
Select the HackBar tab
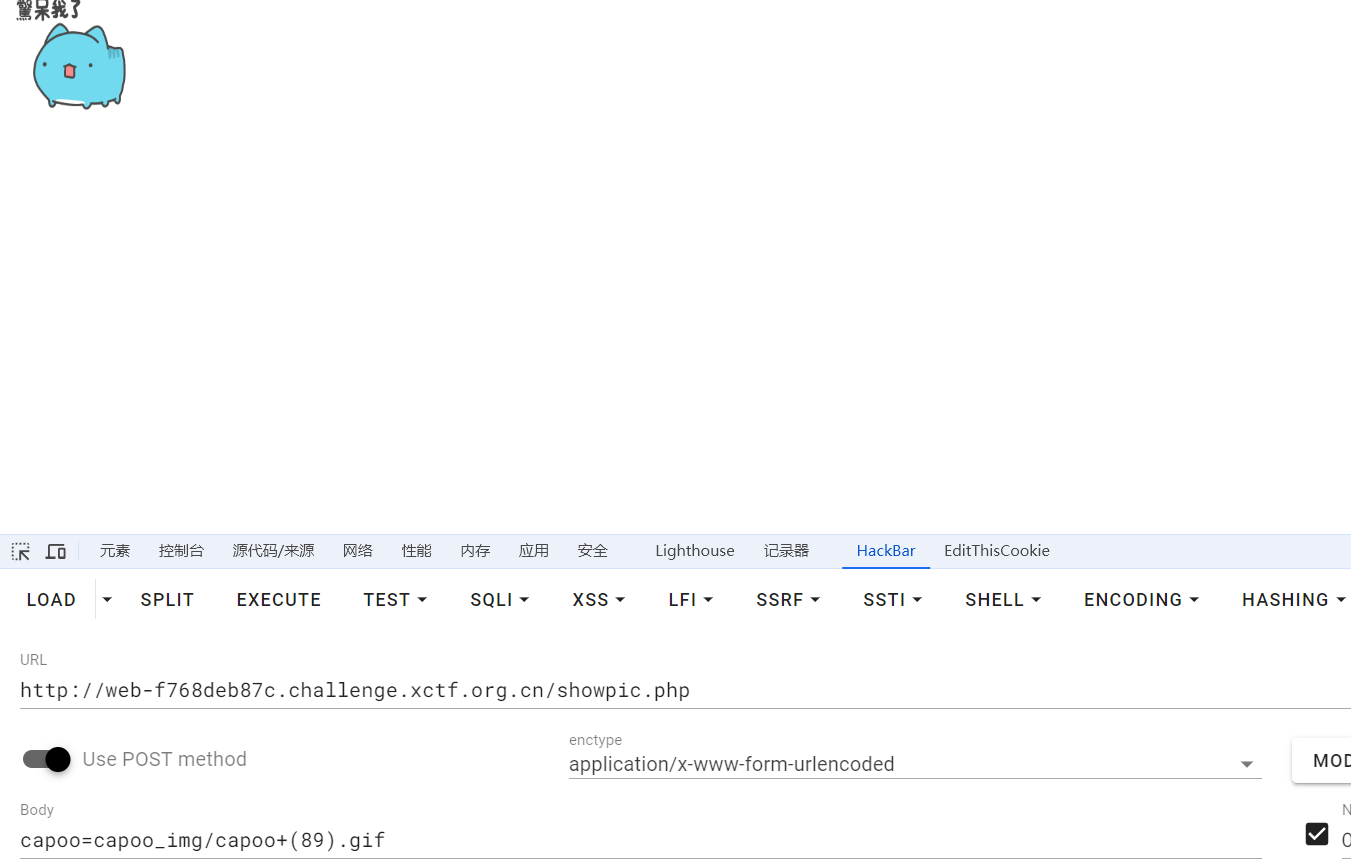pyautogui.click(x=886, y=551)
